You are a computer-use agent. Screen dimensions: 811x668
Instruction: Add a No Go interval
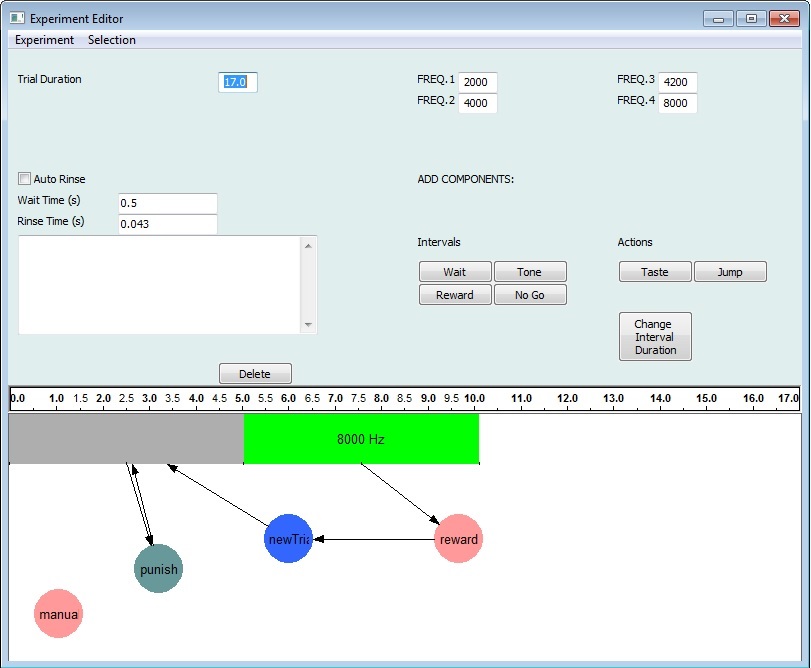pos(530,295)
